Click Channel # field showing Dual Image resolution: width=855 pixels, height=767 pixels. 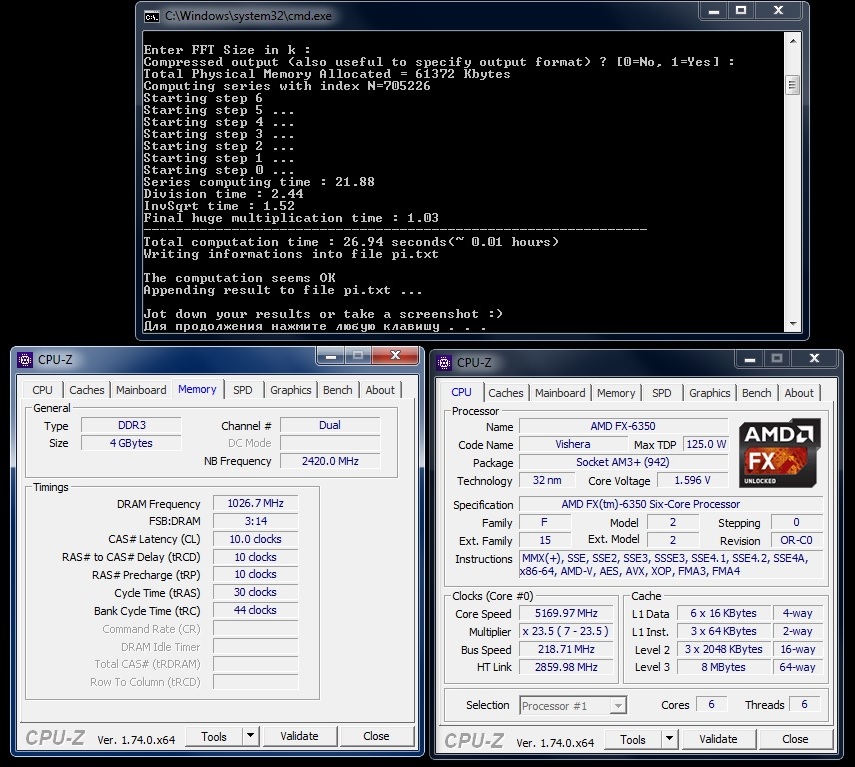(x=330, y=425)
